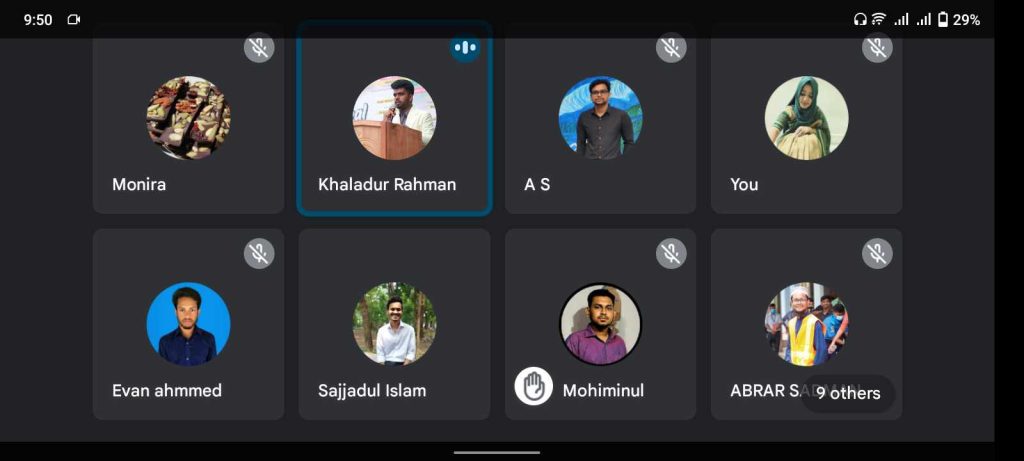Screen dimensions: 1024x461
Task: Select Evan ahmmed's blue background avatar
Action: point(188,324)
